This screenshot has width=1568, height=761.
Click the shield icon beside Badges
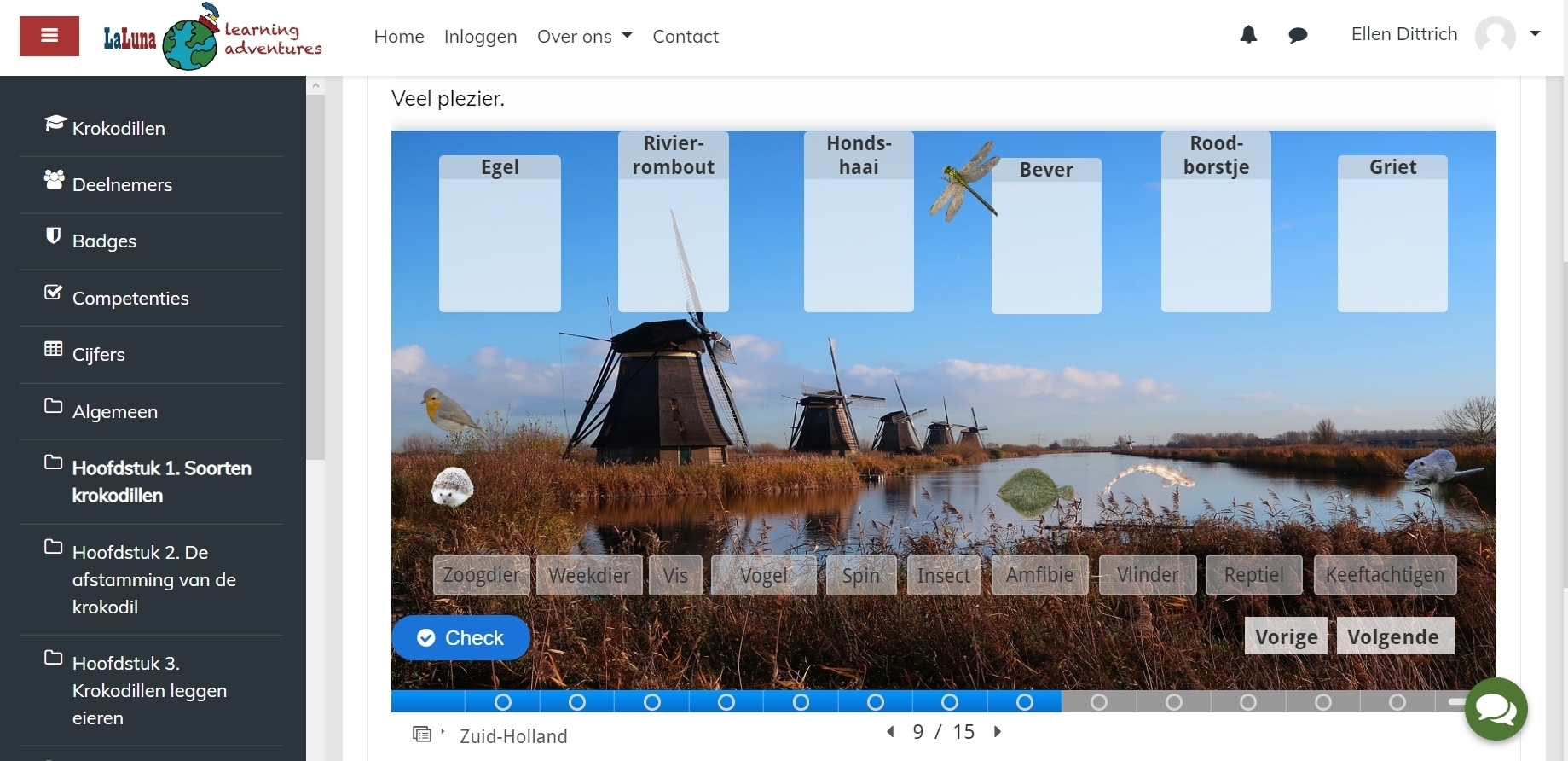[x=53, y=235]
